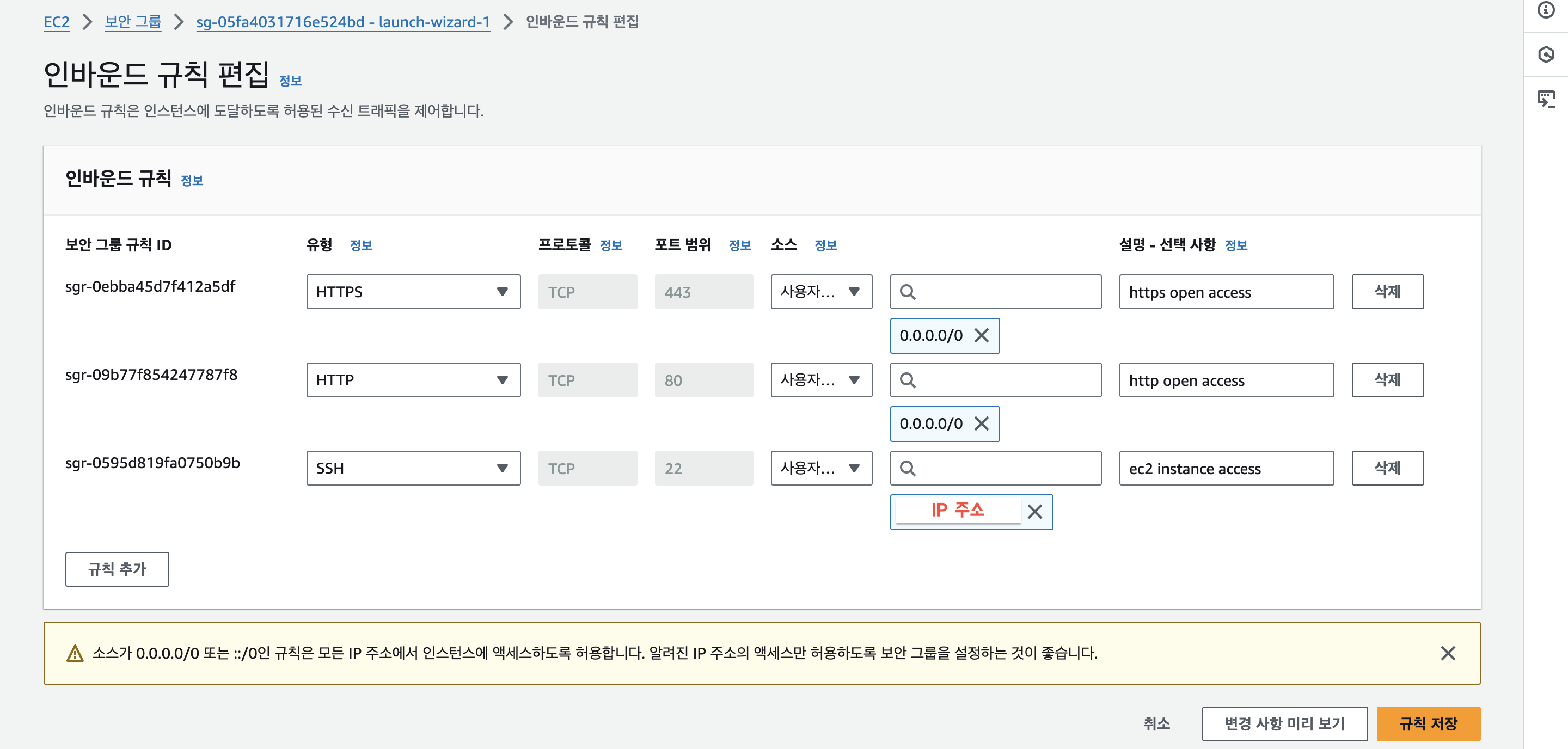Viewport: 1568px width, 749px height.
Task: Click the search icon in SSH source field
Action: [x=908, y=468]
